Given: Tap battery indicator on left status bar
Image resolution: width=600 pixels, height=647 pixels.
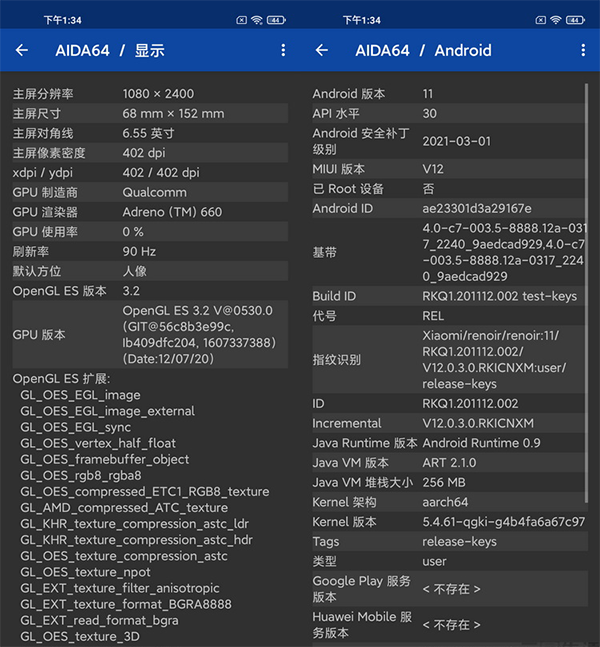Looking at the screenshot, I should (276, 19).
